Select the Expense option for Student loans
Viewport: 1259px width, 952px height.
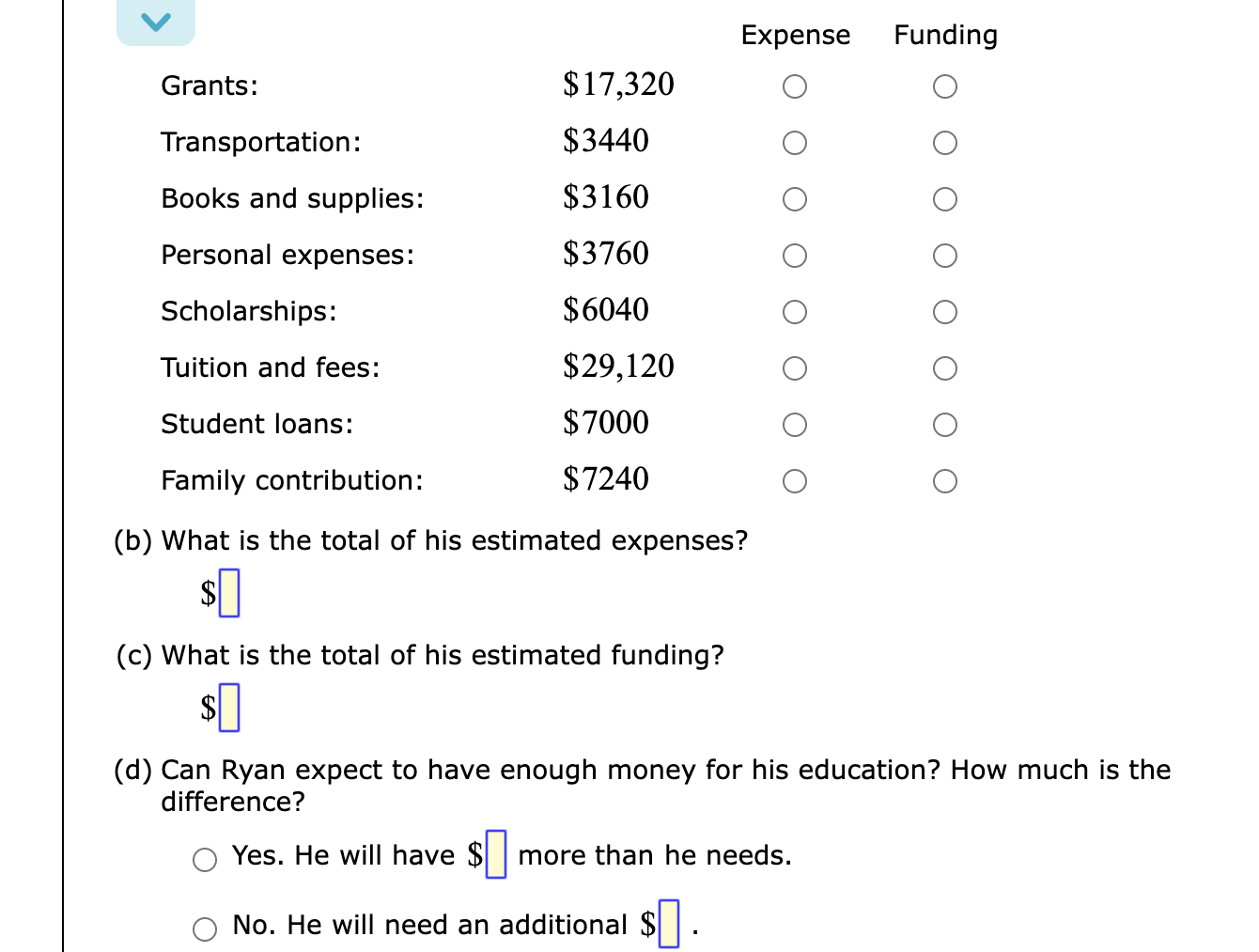click(x=794, y=424)
